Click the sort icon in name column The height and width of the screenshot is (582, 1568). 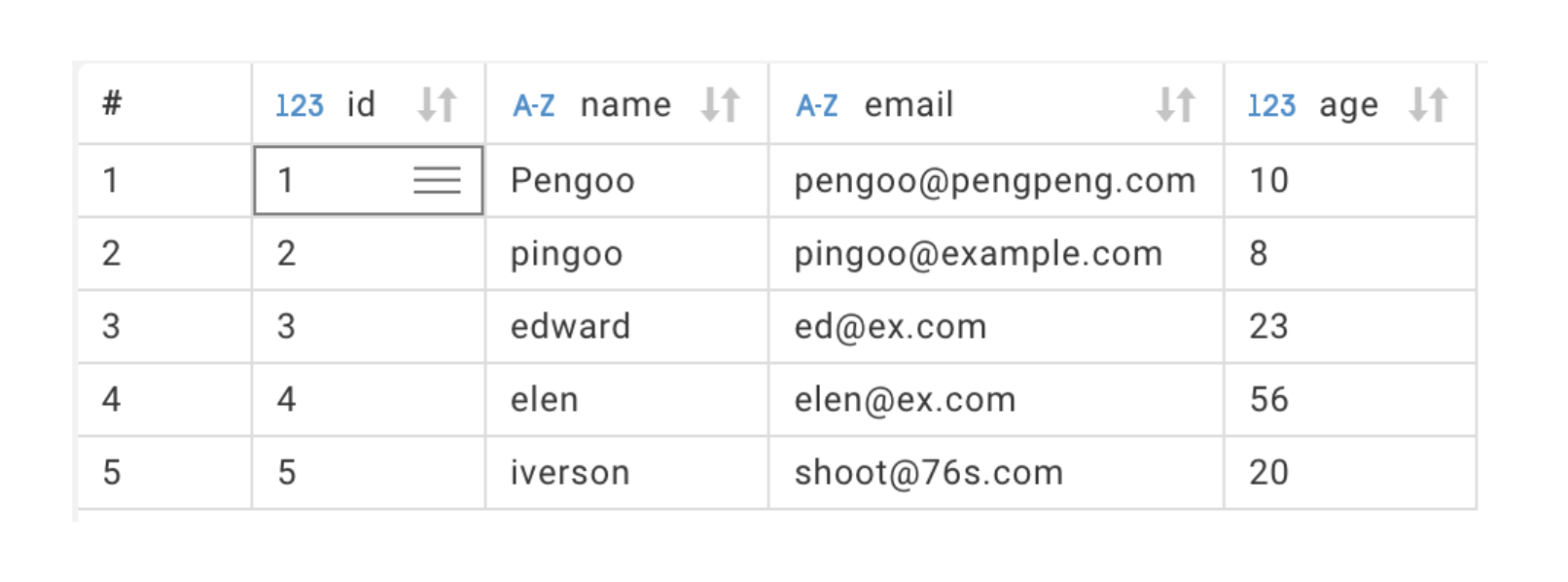(721, 104)
